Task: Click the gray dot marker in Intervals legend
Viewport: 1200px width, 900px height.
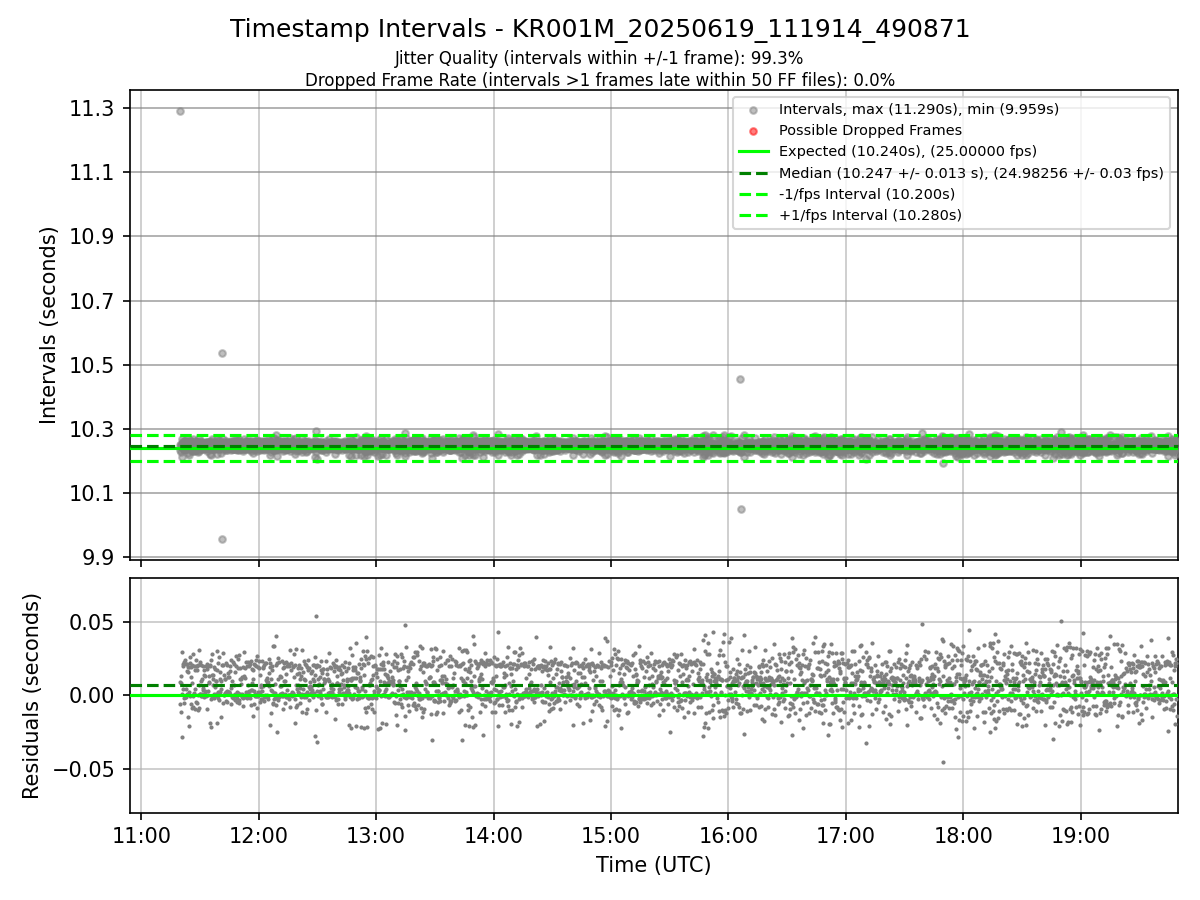Action: (x=754, y=110)
